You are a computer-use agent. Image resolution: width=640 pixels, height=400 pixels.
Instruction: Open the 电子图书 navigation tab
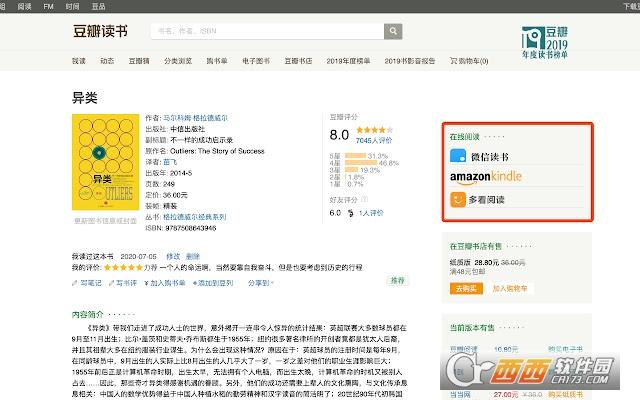point(256,61)
